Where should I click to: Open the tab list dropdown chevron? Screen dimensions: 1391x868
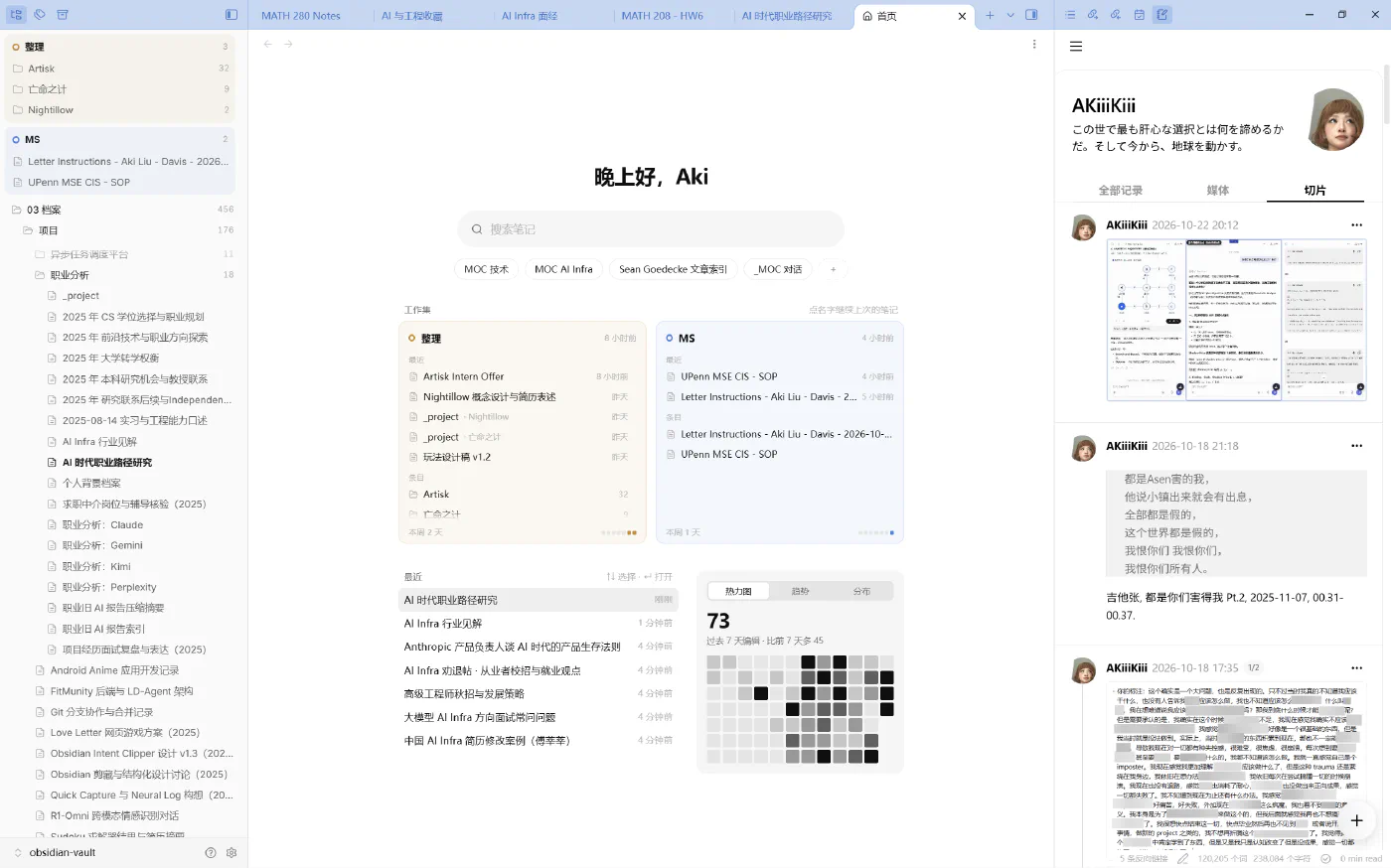tap(1010, 15)
